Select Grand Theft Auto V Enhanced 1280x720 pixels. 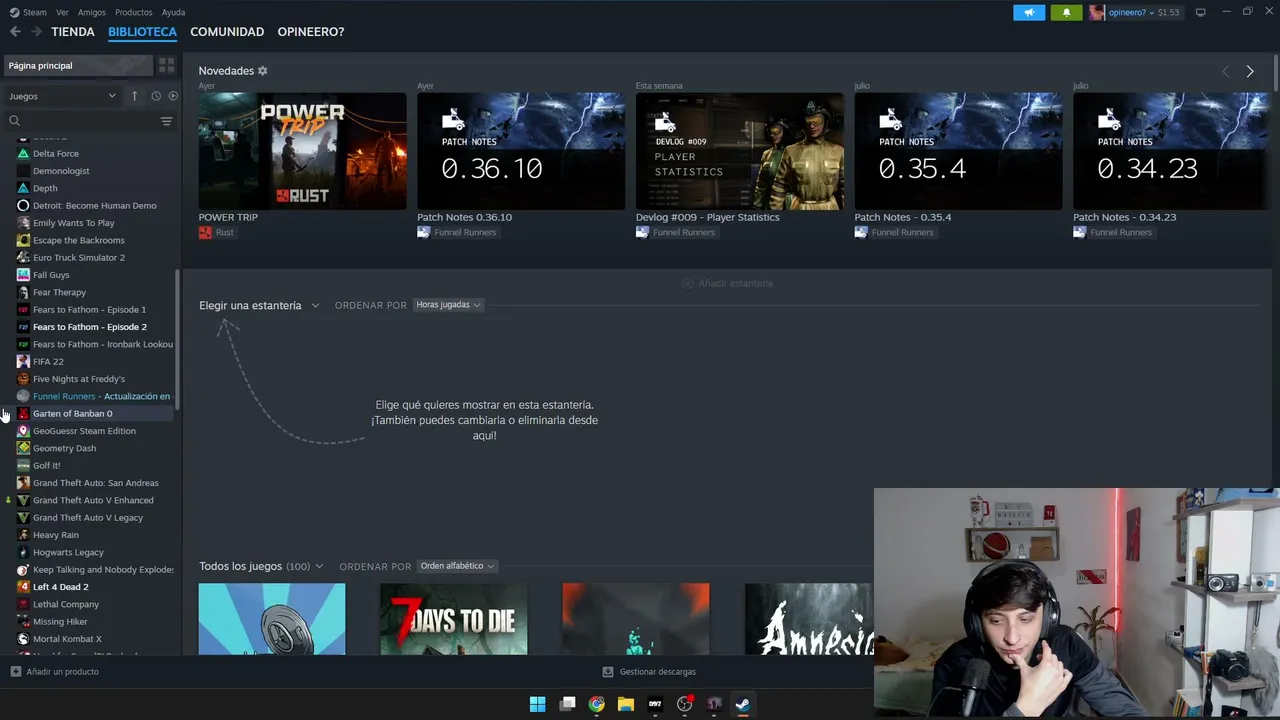click(93, 500)
